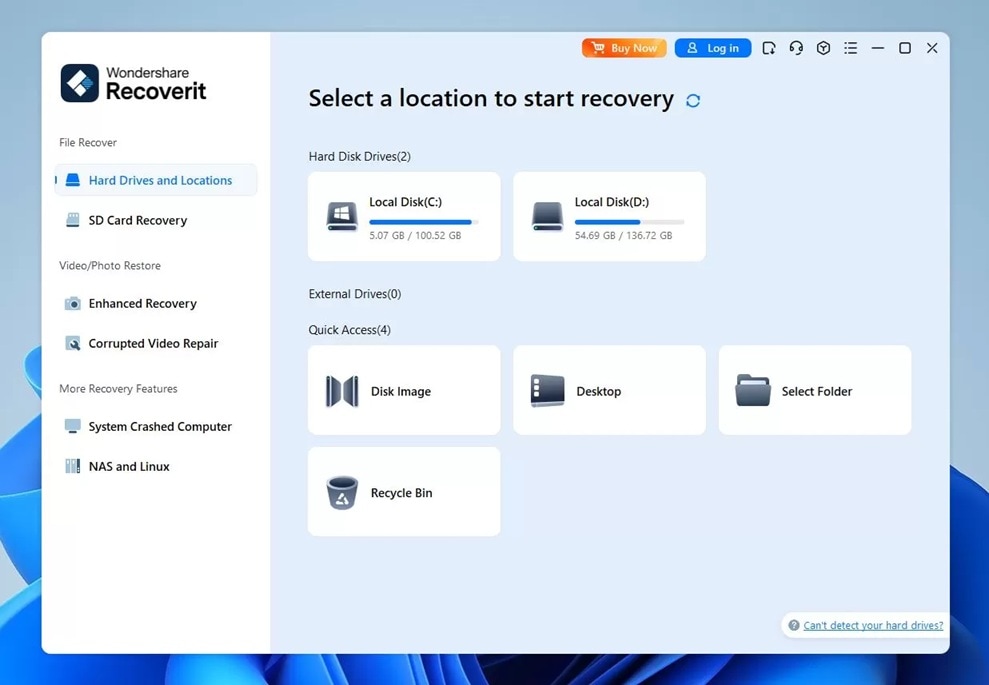Select the Desktop quick access option
The image size is (989, 685).
point(609,390)
